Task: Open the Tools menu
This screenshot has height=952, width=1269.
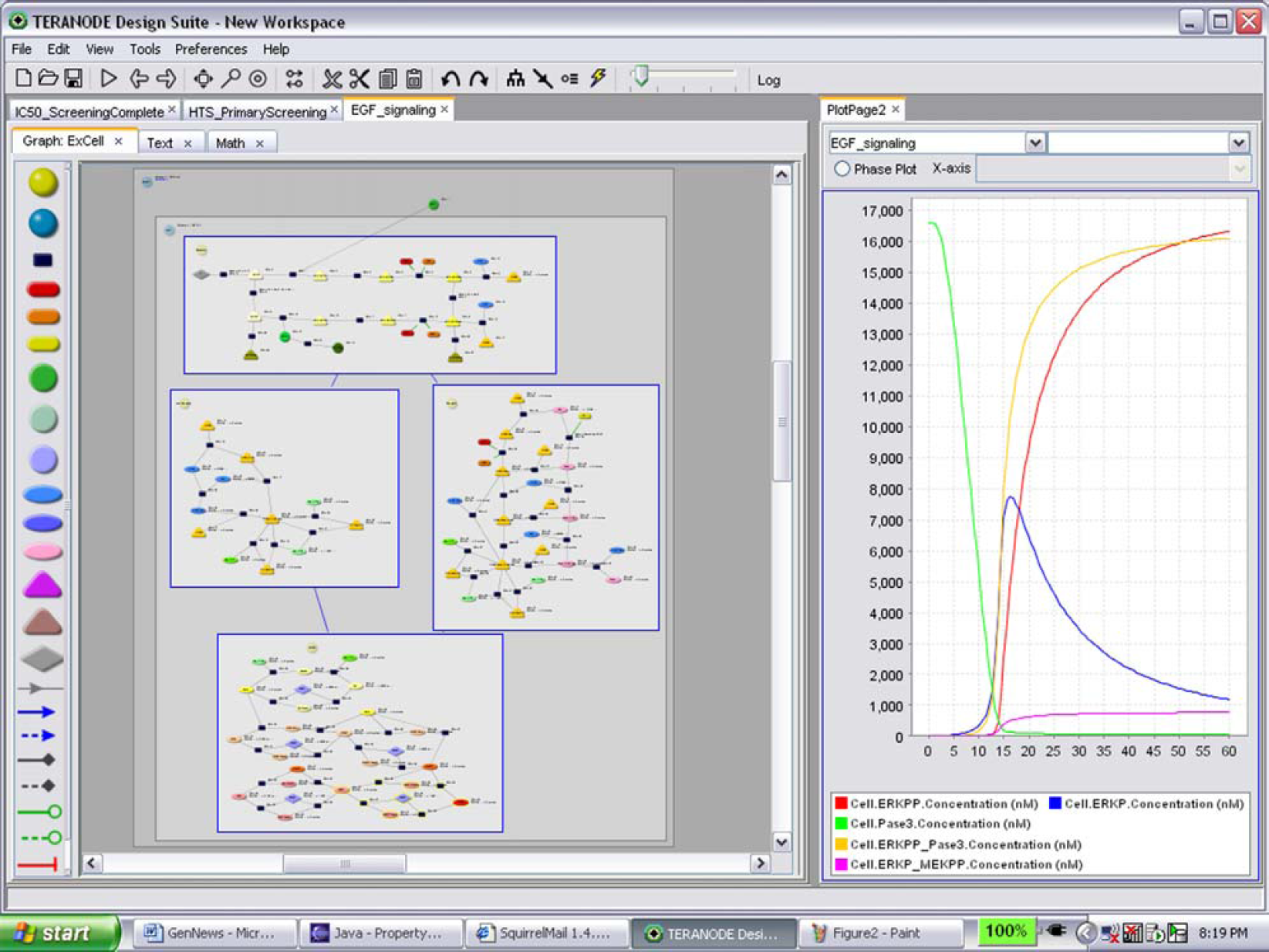Action: (x=144, y=49)
